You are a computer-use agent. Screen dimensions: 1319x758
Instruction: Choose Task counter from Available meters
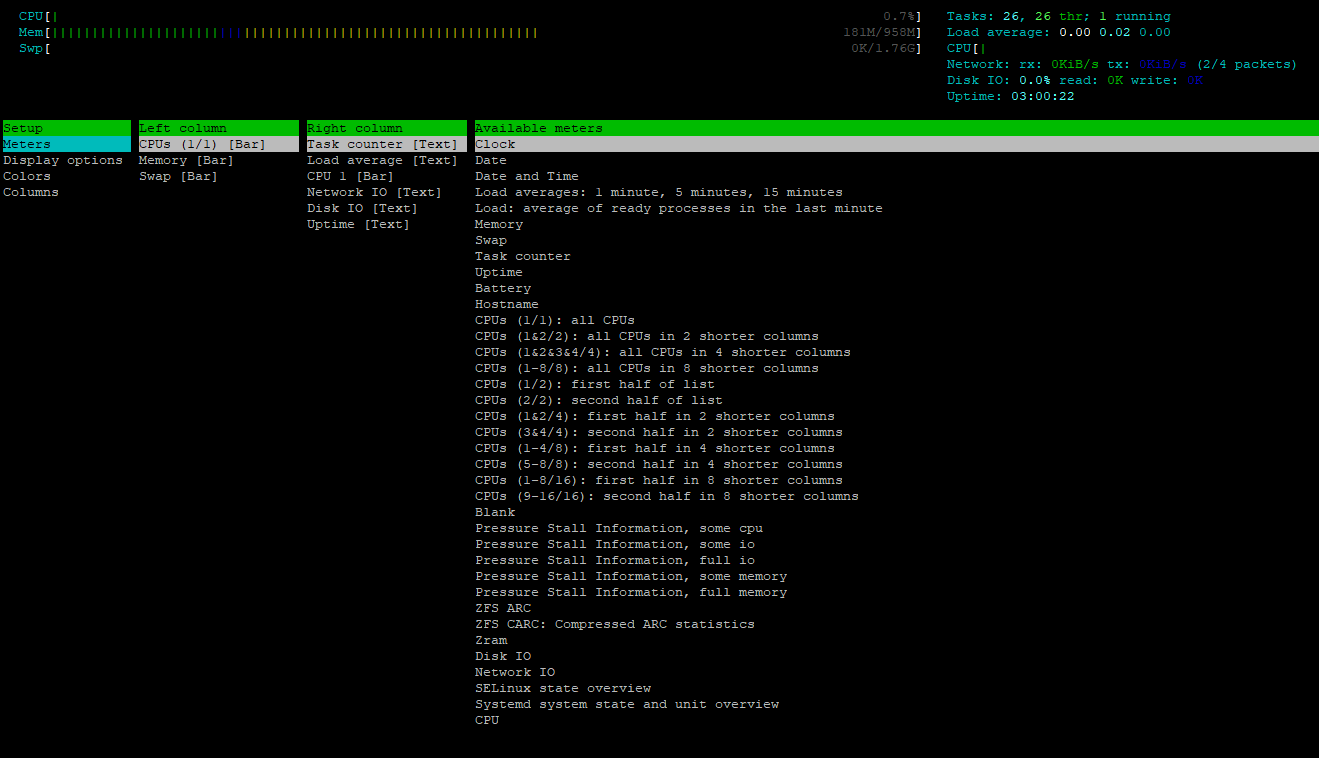(x=523, y=256)
